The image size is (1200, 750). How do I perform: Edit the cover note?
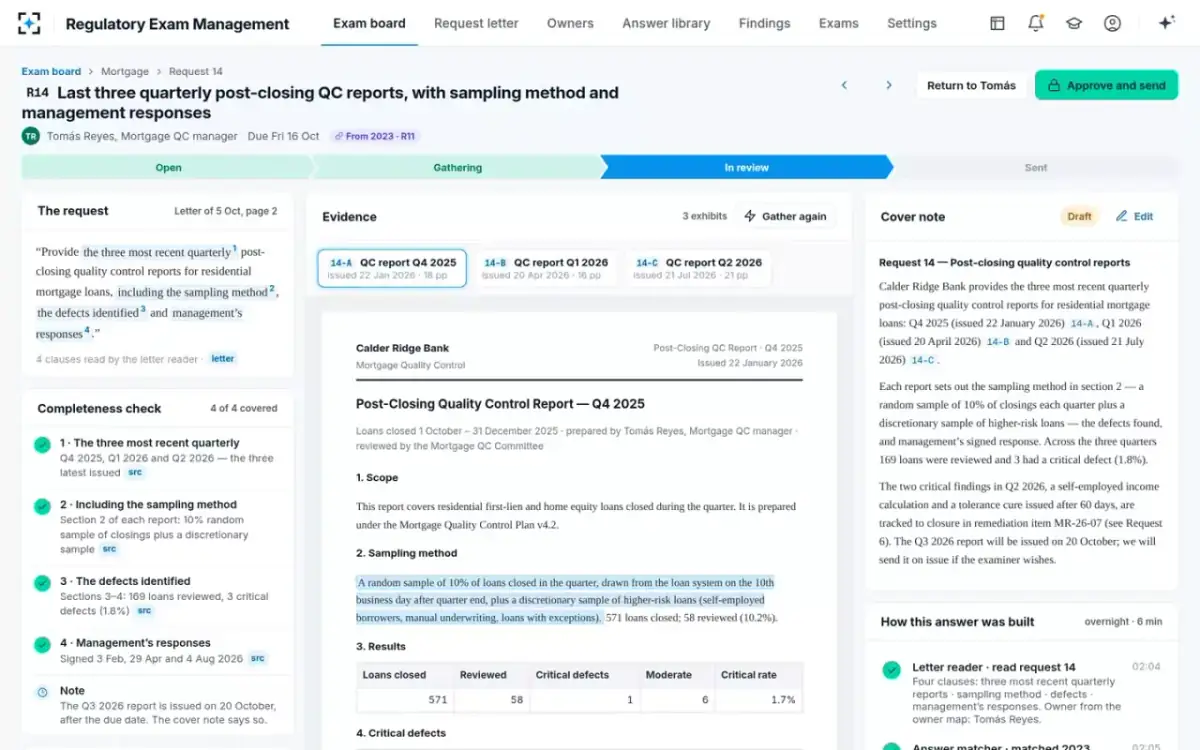(1134, 216)
